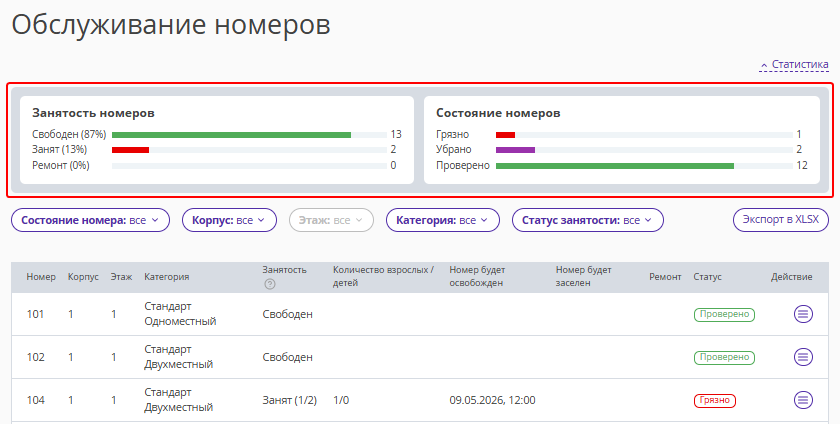Open action menu for room 101
Image resolution: width=840 pixels, height=424 pixels.
(x=803, y=314)
